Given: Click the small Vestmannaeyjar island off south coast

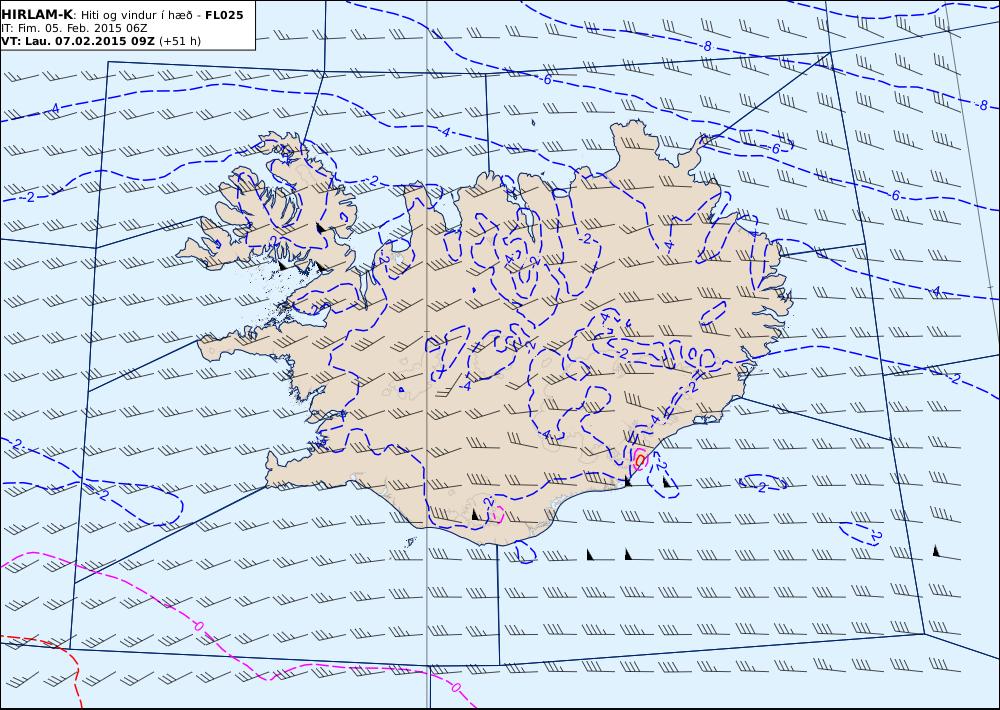Looking at the screenshot, I should (411, 542).
